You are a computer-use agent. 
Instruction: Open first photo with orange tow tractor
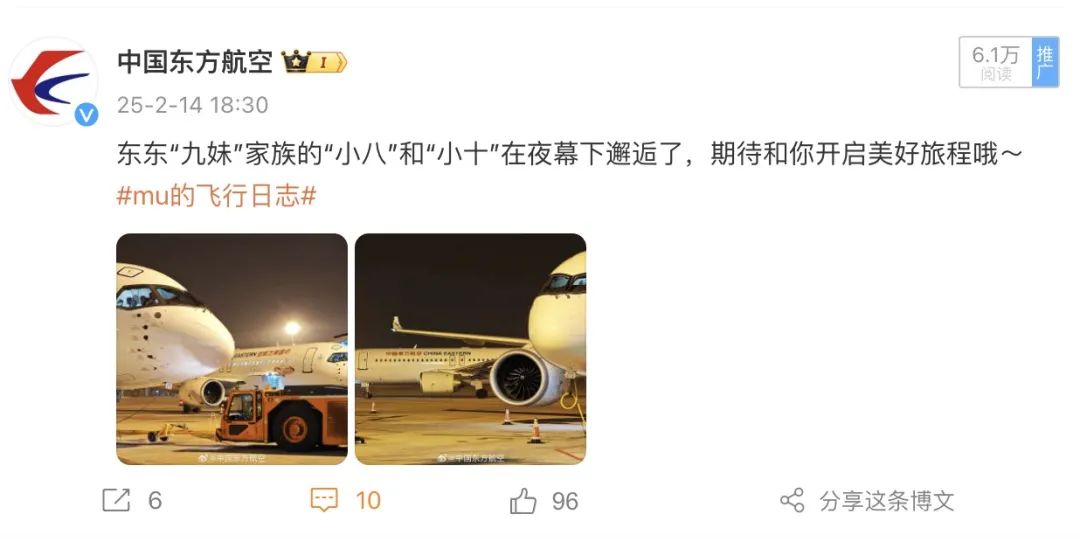(232, 349)
